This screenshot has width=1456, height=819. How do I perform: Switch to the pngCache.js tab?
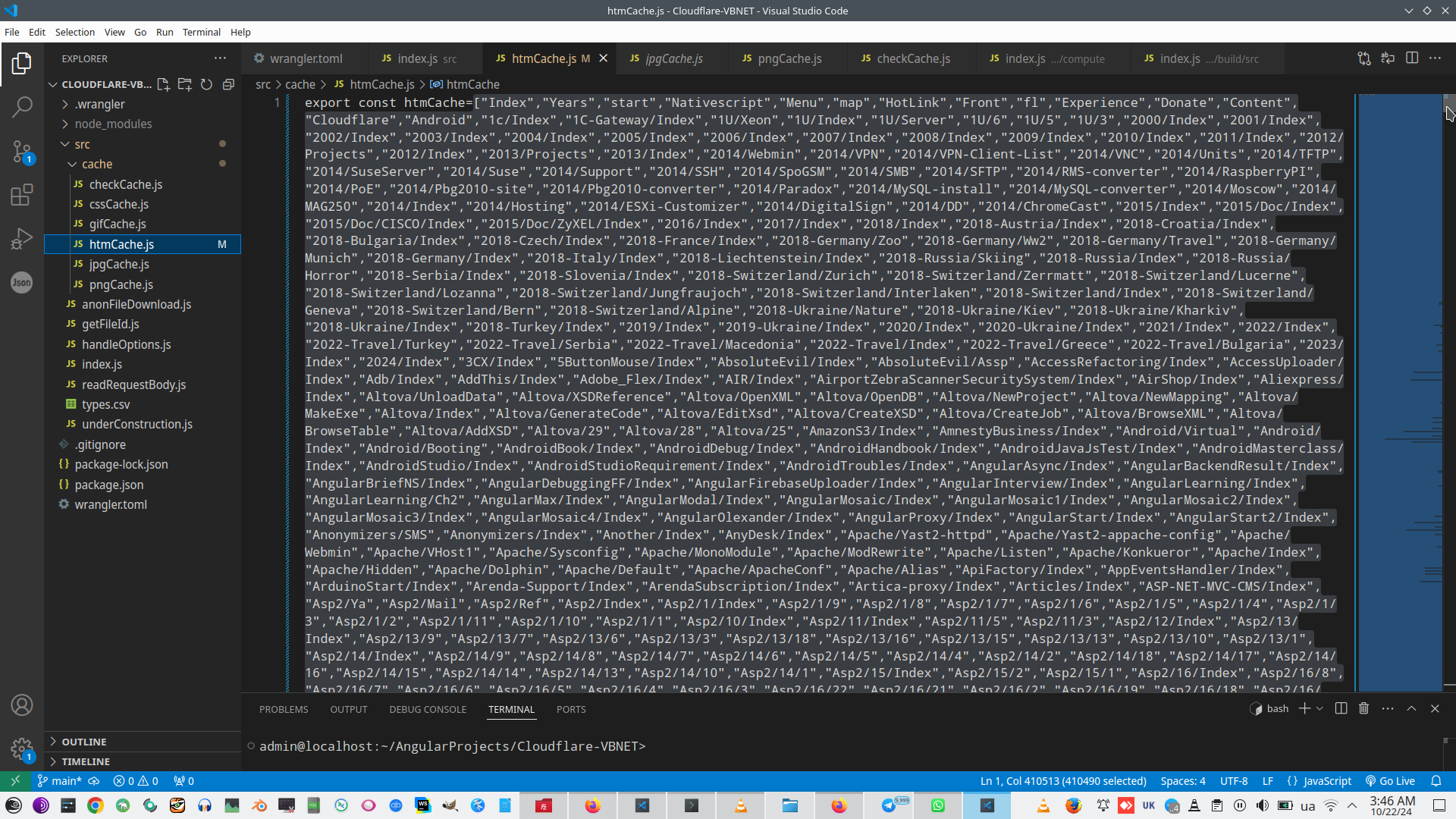(789, 58)
